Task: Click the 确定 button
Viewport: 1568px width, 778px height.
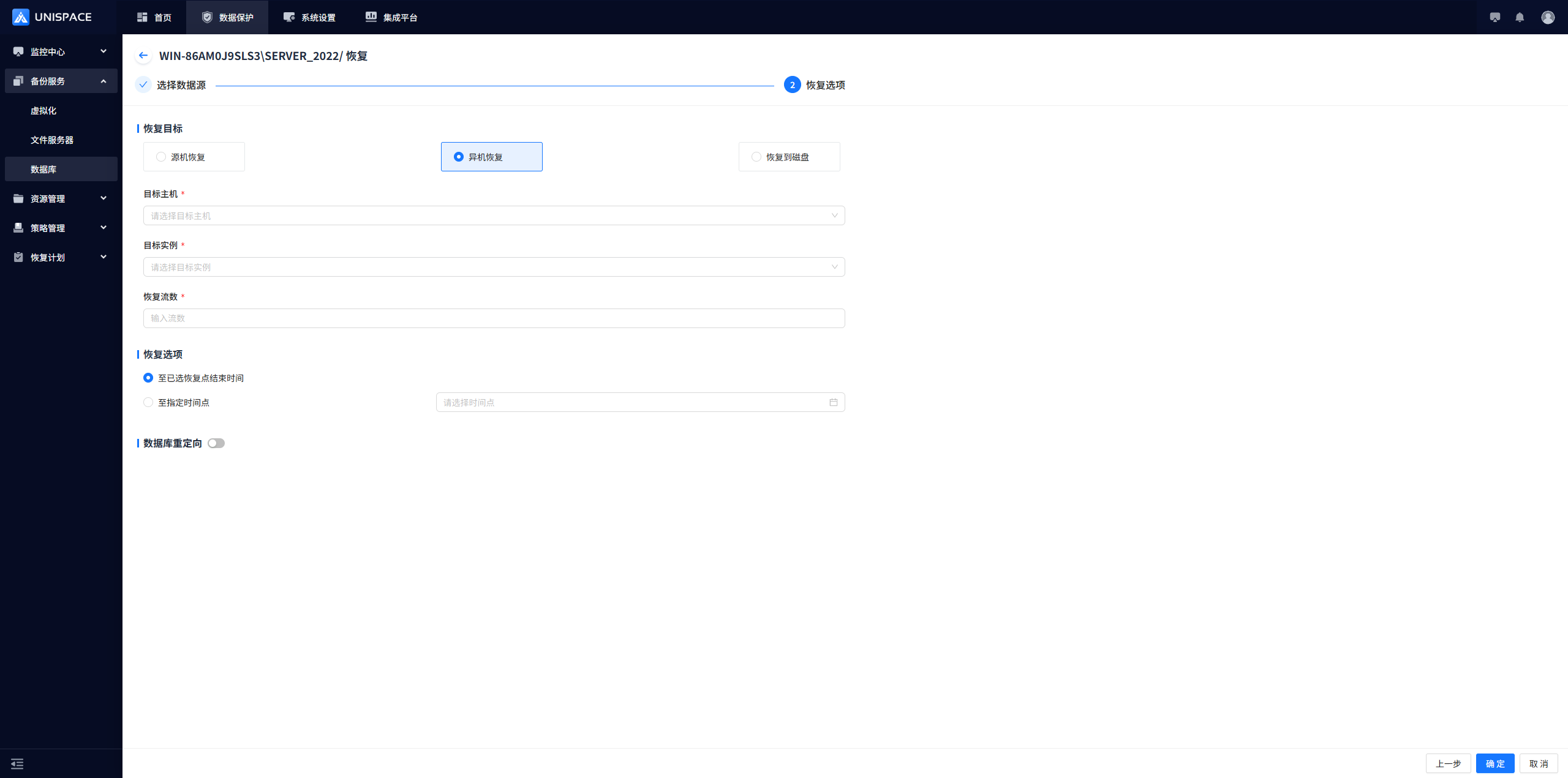Action: coord(1494,763)
